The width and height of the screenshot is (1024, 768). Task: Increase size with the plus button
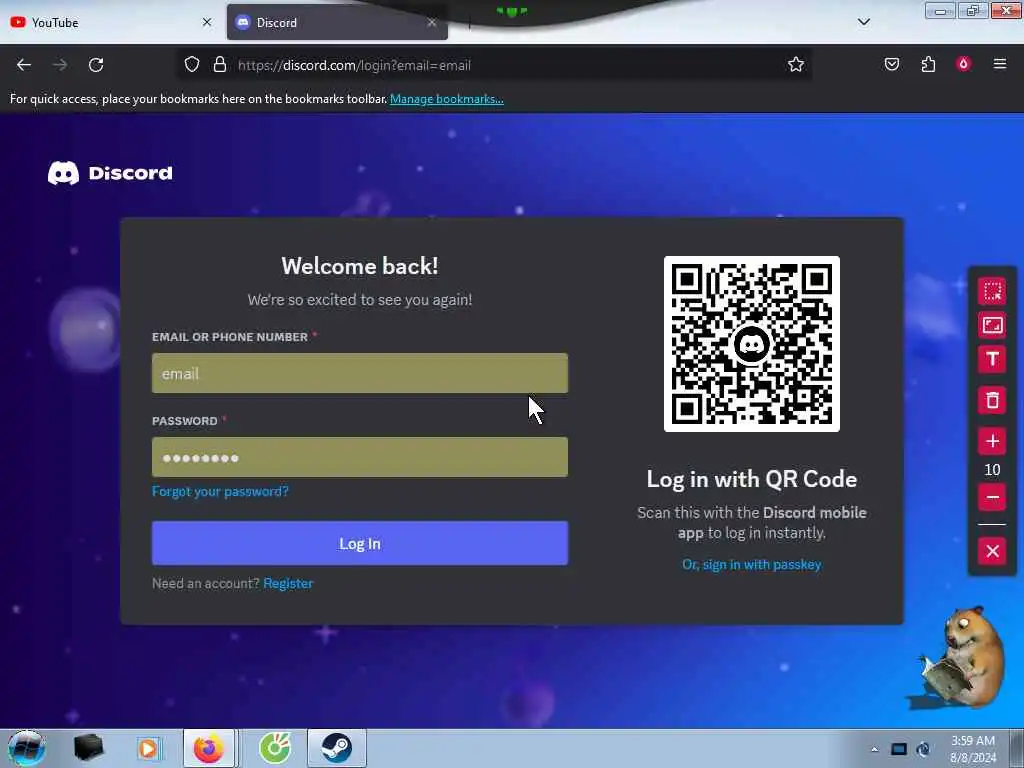992,441
